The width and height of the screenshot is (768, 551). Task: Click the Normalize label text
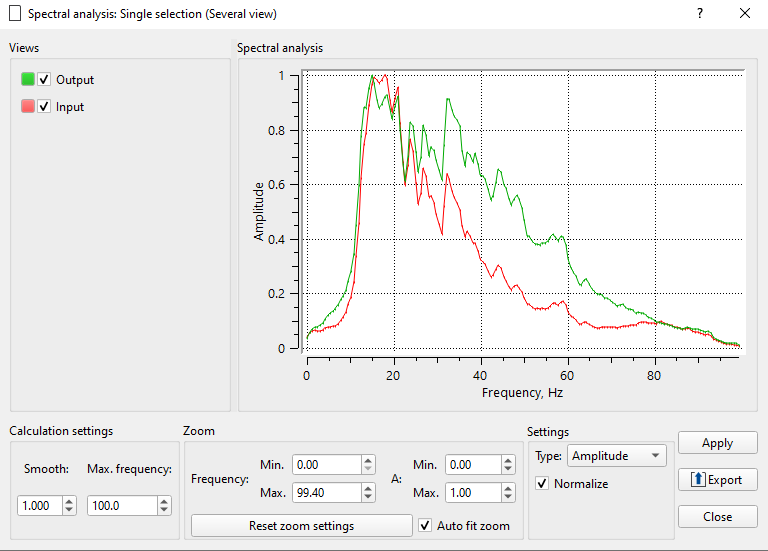tap(581, 484)
